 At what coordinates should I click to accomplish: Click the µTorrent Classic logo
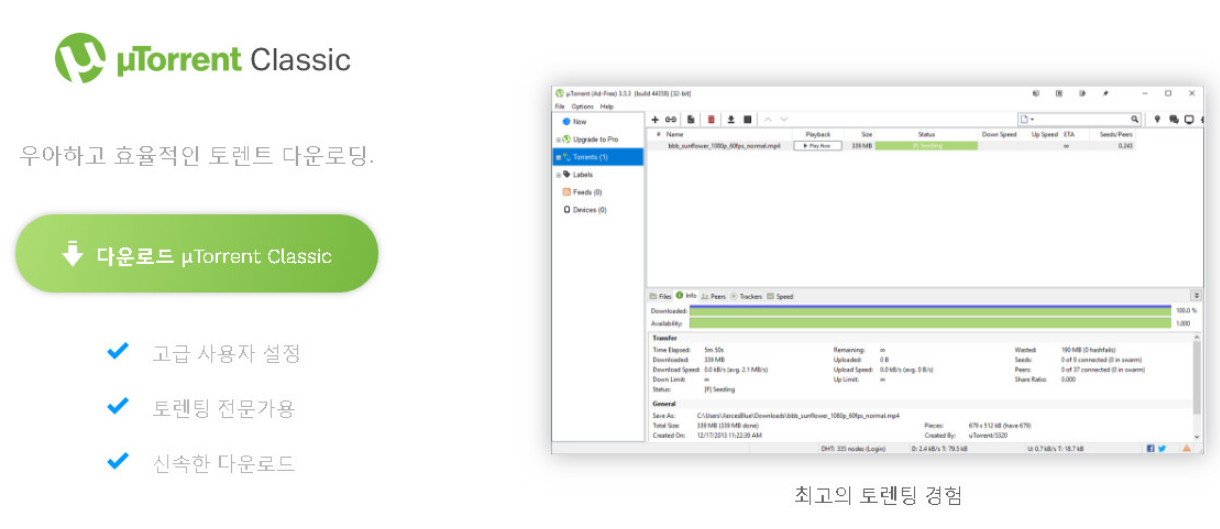pos(203,58)
